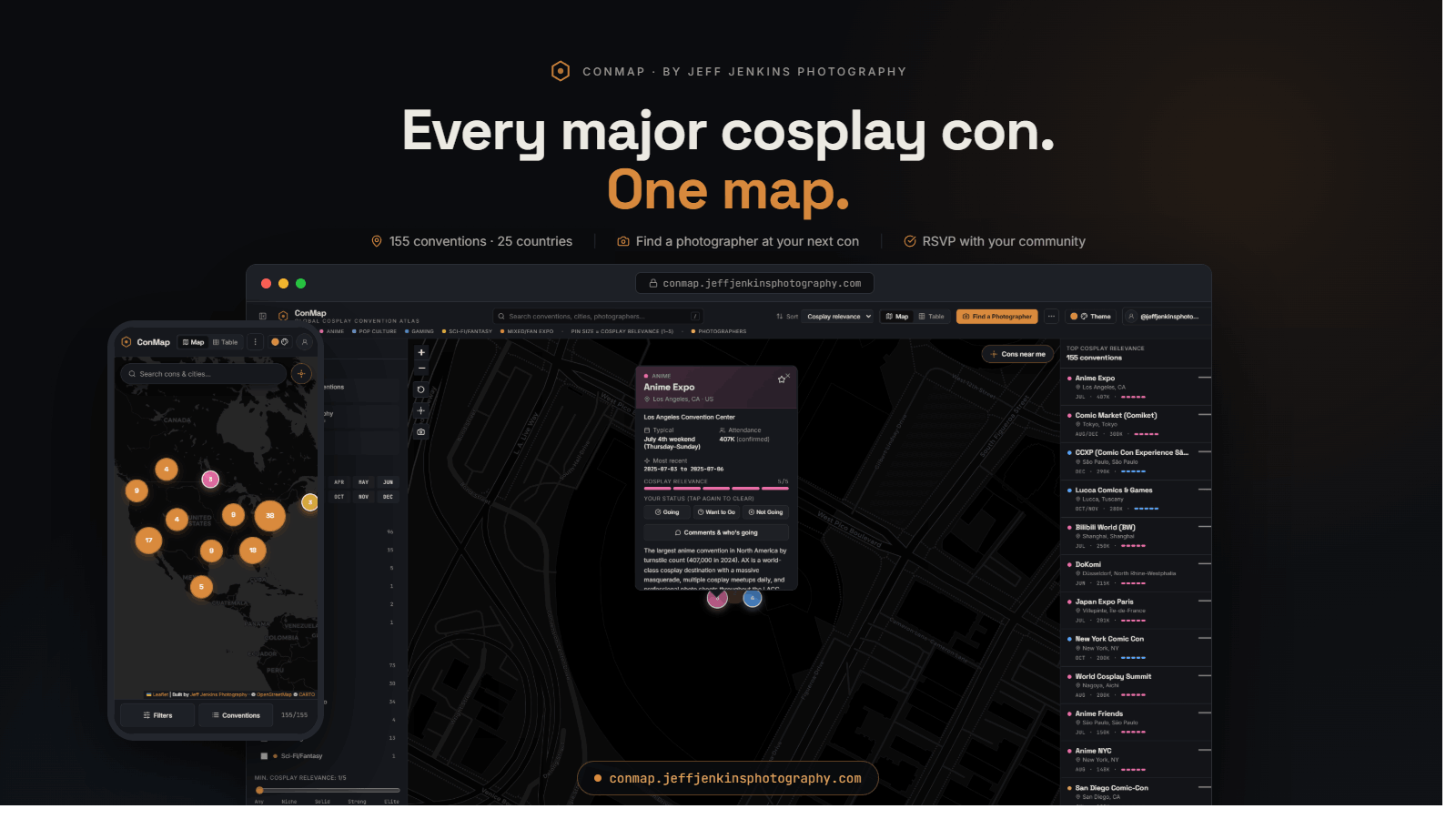Click the lock icon in browser address bar
The image size is (1456, 819).
pyautogui.click(x=653, y=283)
